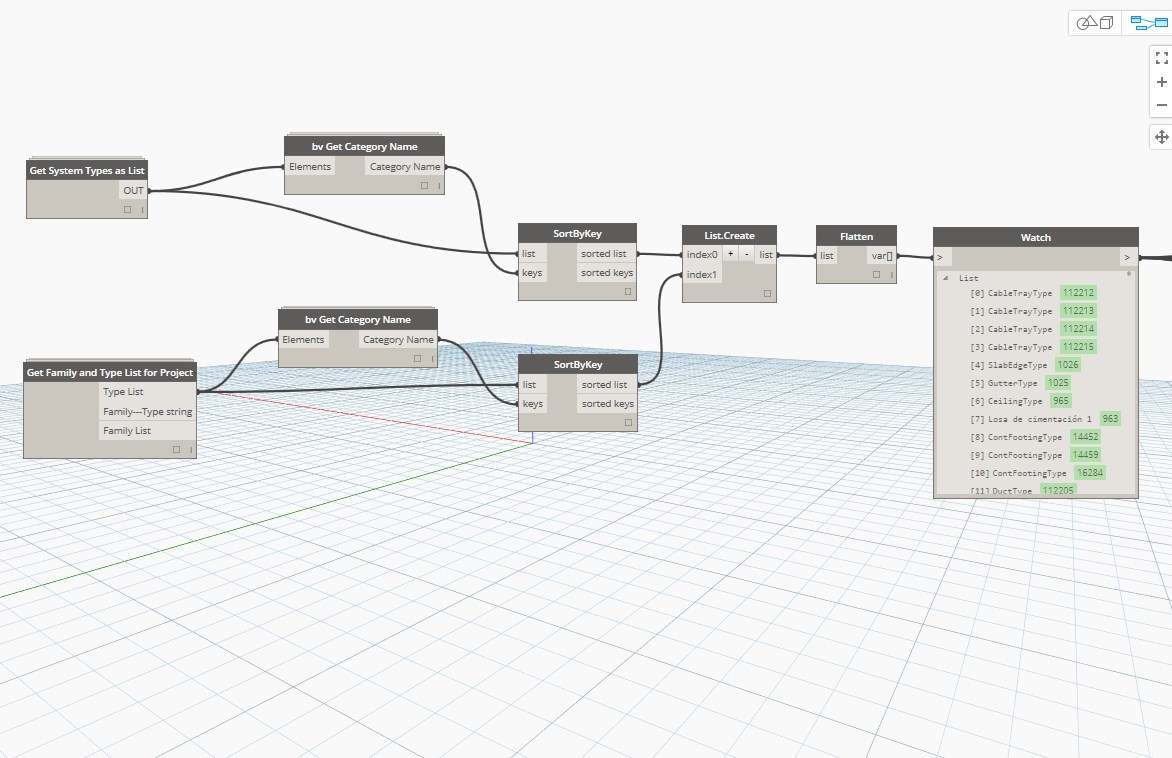1172x758 pixels.
Task: Toggle preview square on Get System Types node
Action: tap(127, 210)
